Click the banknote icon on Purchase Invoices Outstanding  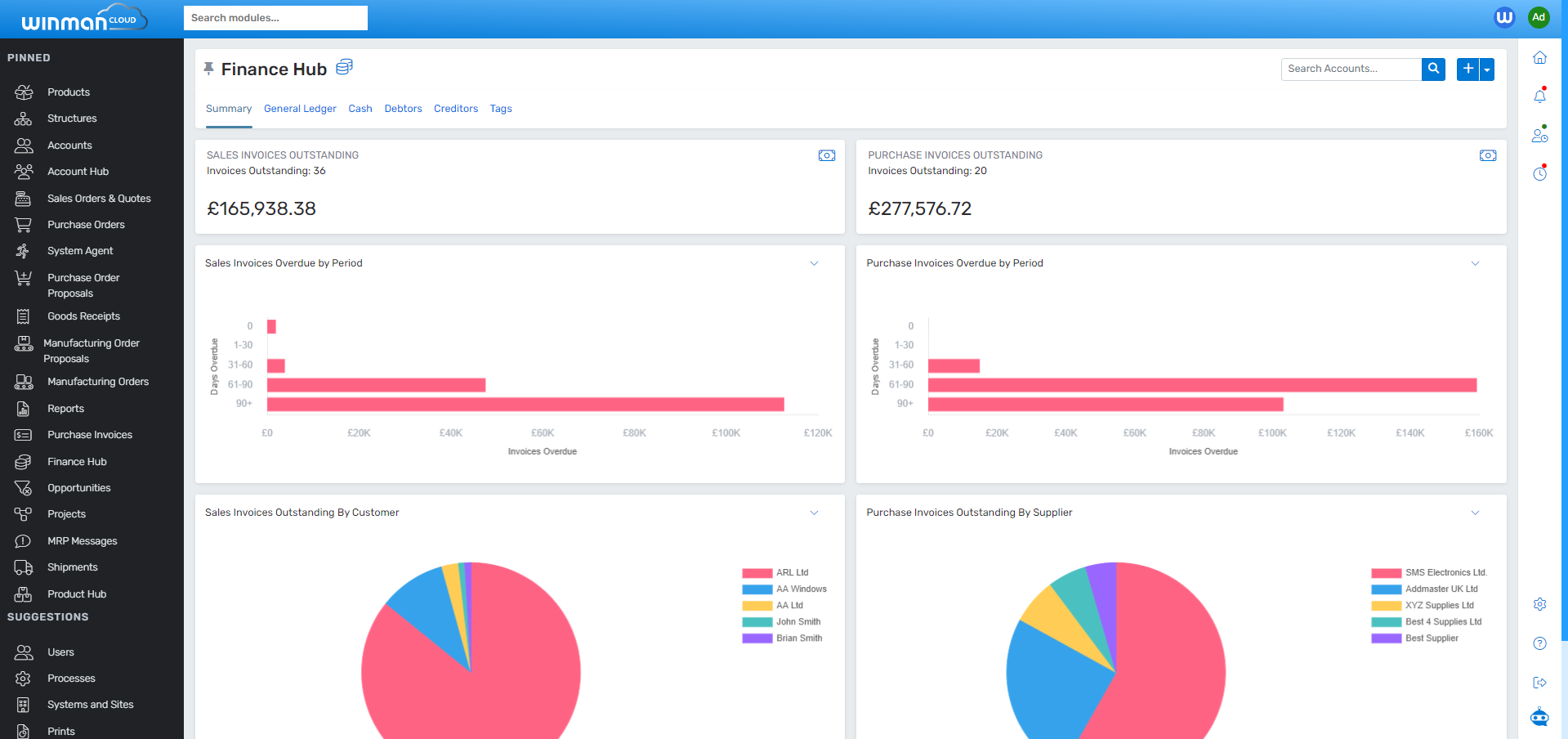tap(1488, 155)
